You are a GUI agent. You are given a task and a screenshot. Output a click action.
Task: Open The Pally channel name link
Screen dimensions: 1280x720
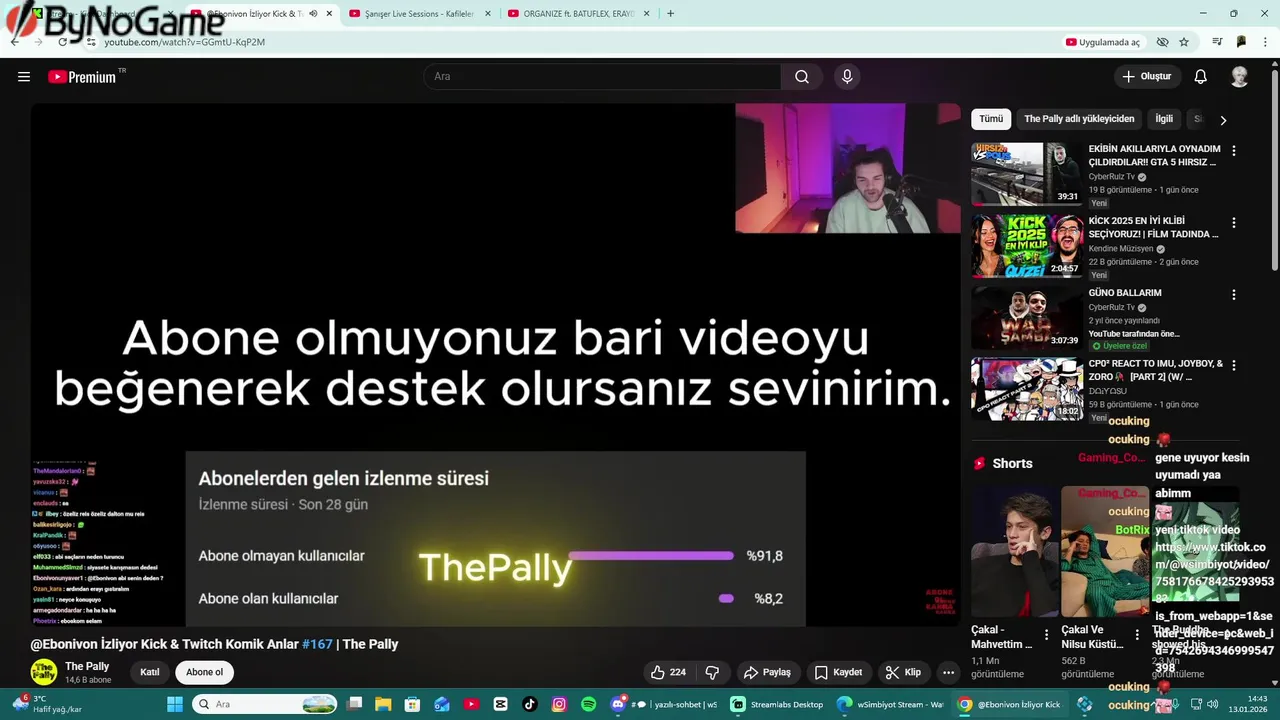[87, 666]
